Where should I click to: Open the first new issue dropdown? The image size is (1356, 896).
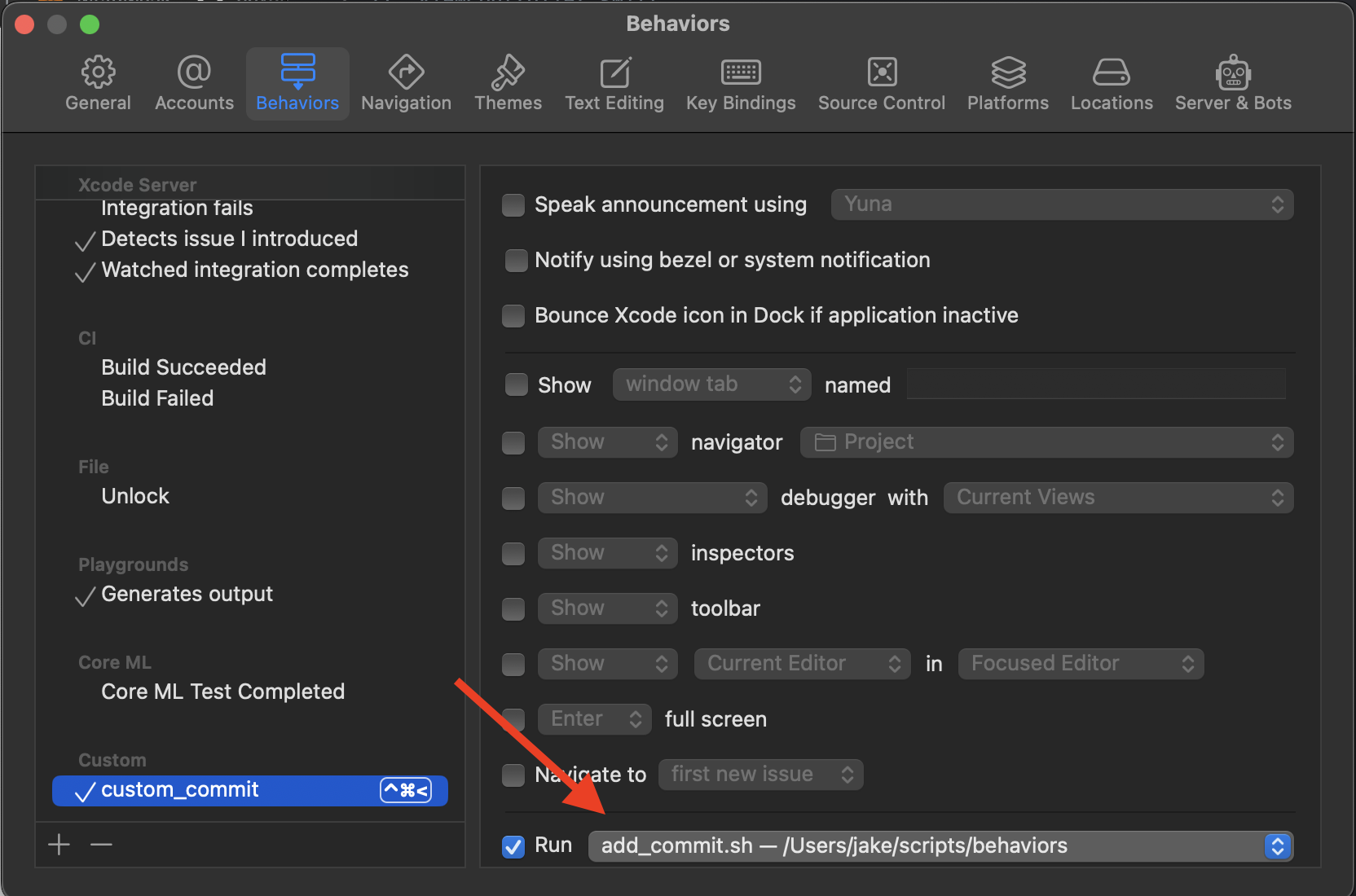coord(760,775)
